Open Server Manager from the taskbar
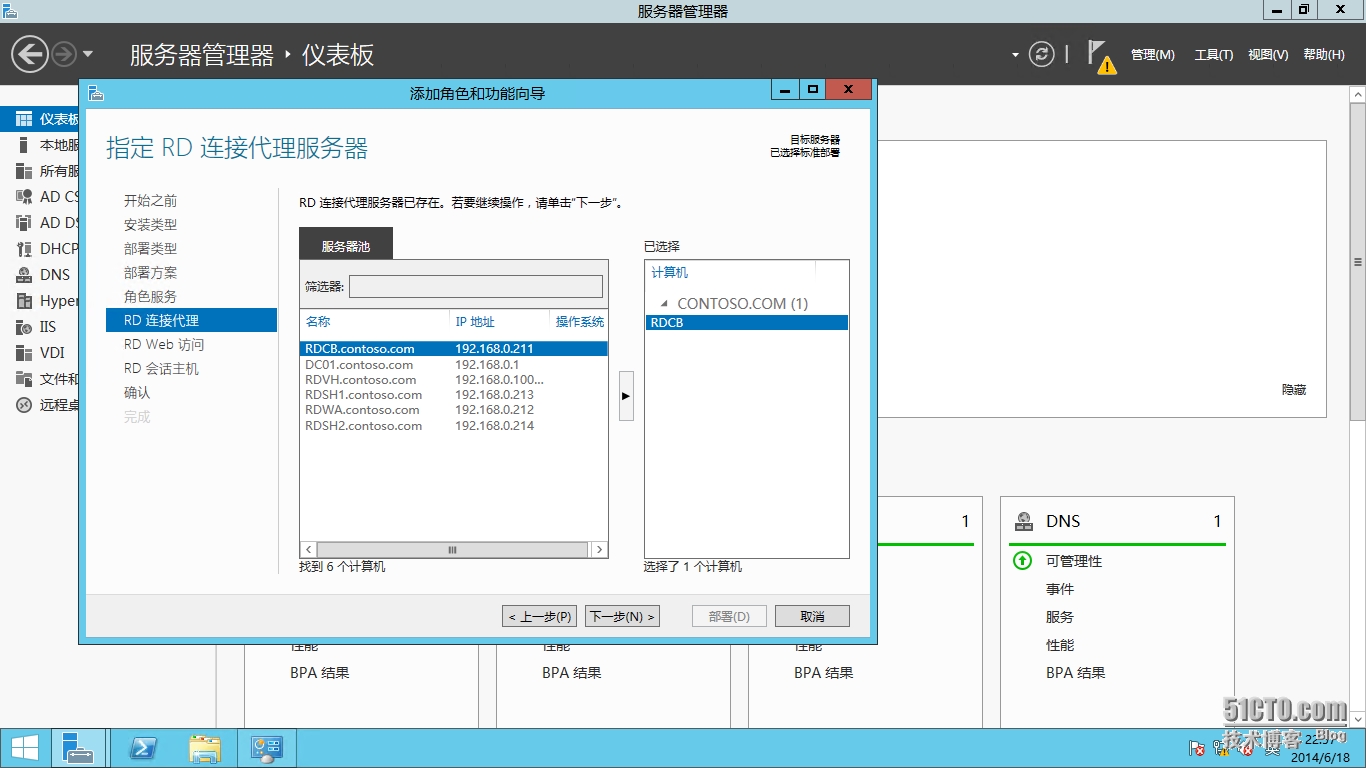Image resolution: width=1366 pixels, height=768 pixels. pyautogui.click(x=77, y=749)
